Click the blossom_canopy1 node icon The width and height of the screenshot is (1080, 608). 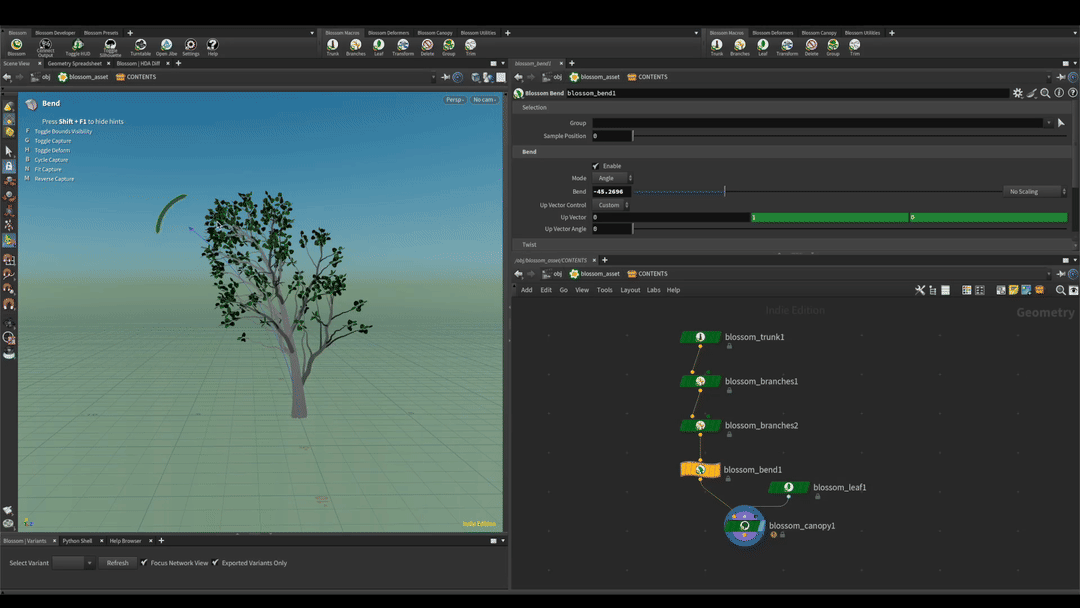745,526
